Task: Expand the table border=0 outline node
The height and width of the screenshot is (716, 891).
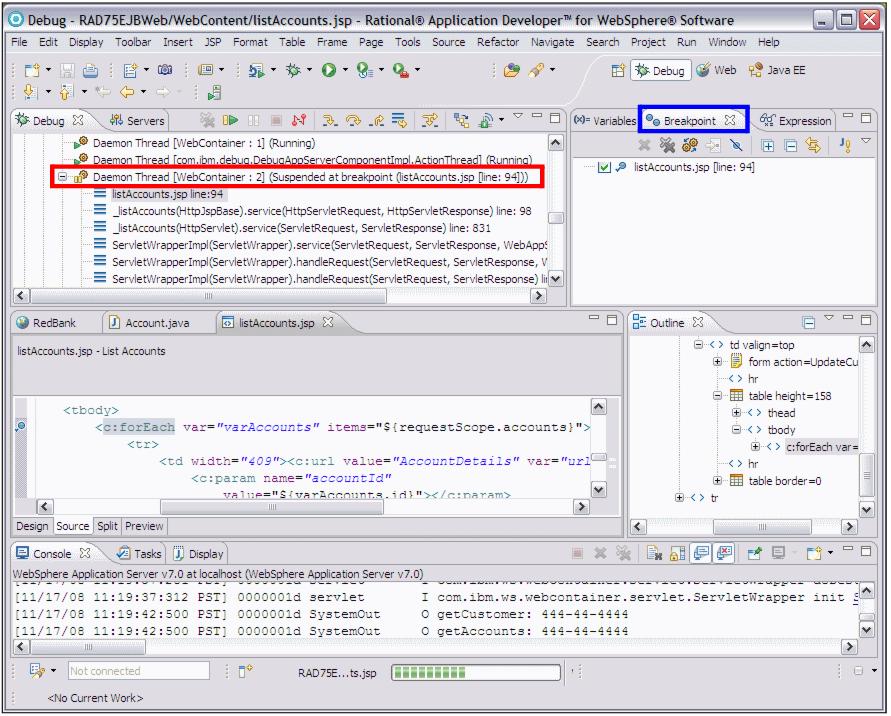Action: pyautogui.click(x=717, y=481)
